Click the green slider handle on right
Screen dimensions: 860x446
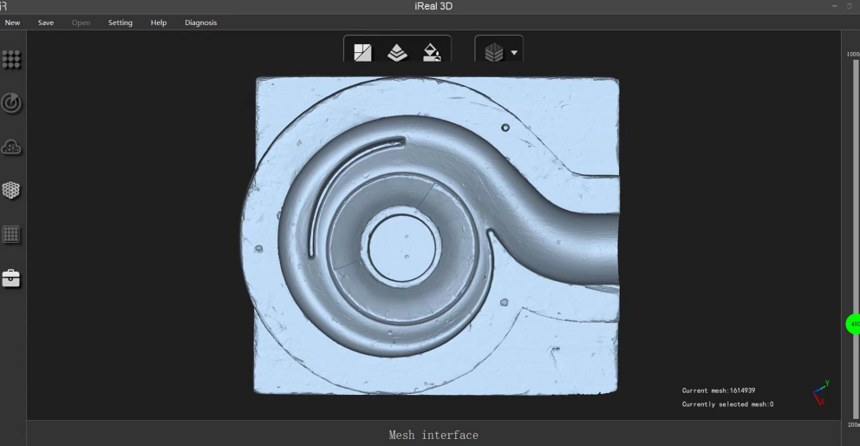click(x=853, y=324)
